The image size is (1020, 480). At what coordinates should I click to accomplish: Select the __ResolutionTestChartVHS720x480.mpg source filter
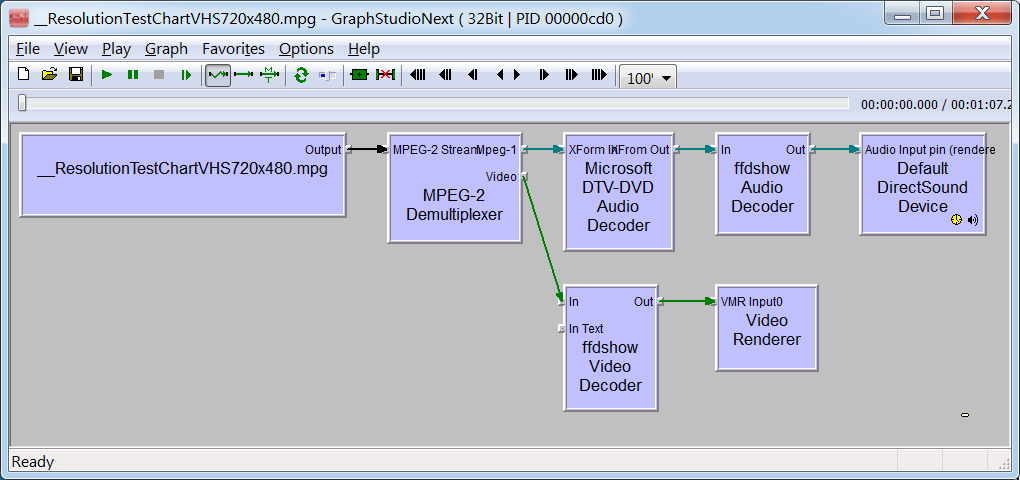pos(182,175)
